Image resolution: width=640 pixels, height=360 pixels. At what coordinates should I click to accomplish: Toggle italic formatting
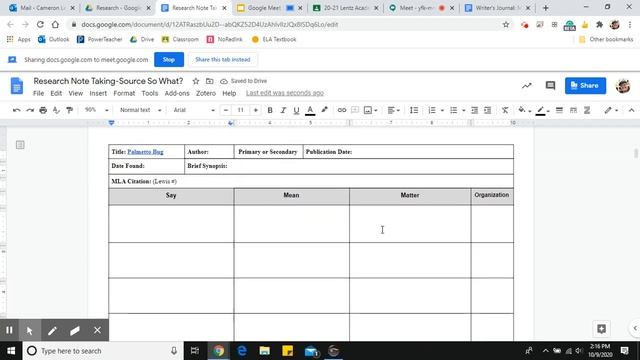[283, 110]
